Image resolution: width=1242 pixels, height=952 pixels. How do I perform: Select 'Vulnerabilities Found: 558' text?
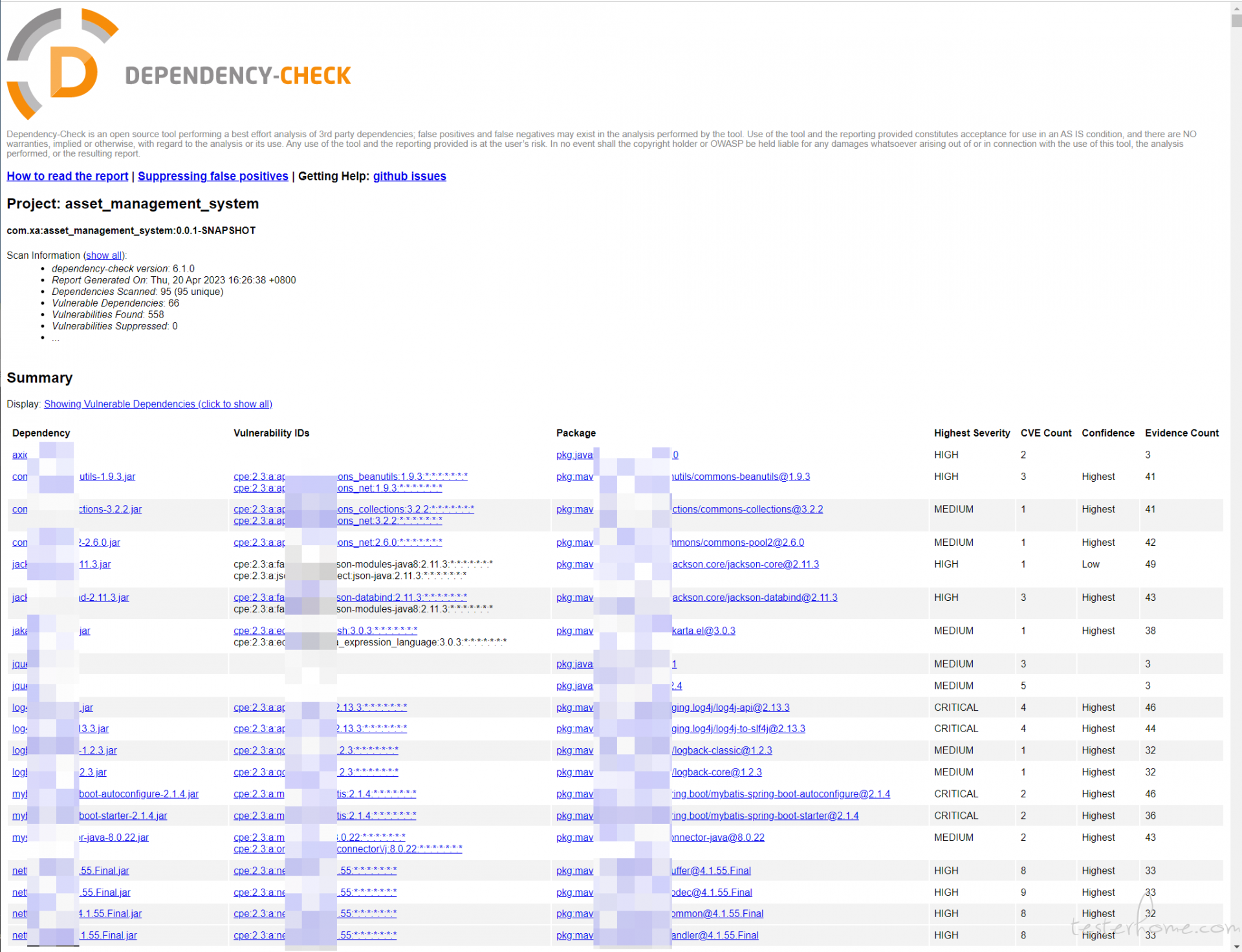108,315
